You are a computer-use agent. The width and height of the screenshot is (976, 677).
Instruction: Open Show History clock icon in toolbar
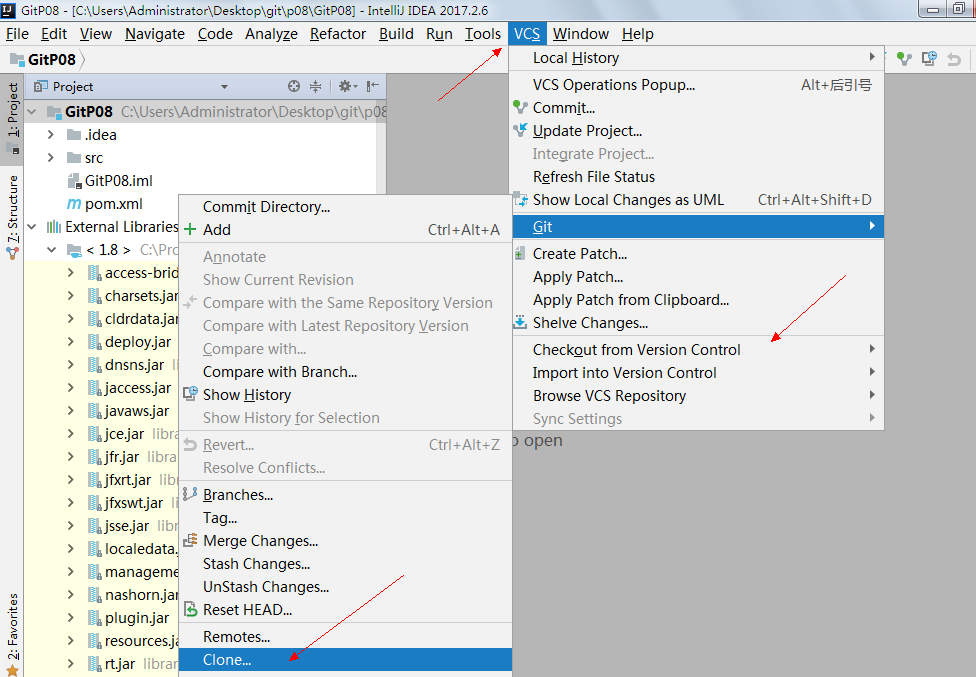pyautogui.click(x=930, y=59)
